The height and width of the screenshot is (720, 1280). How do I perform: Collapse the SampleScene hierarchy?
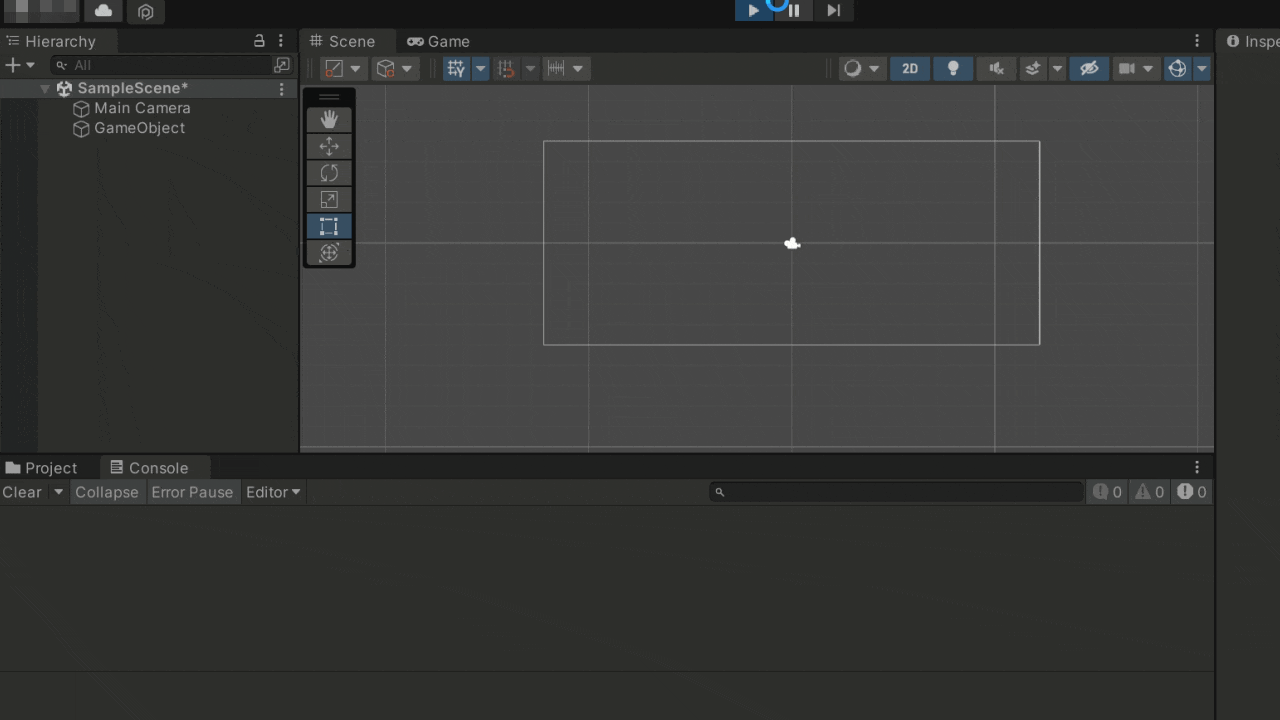click(x=43, y=88)
